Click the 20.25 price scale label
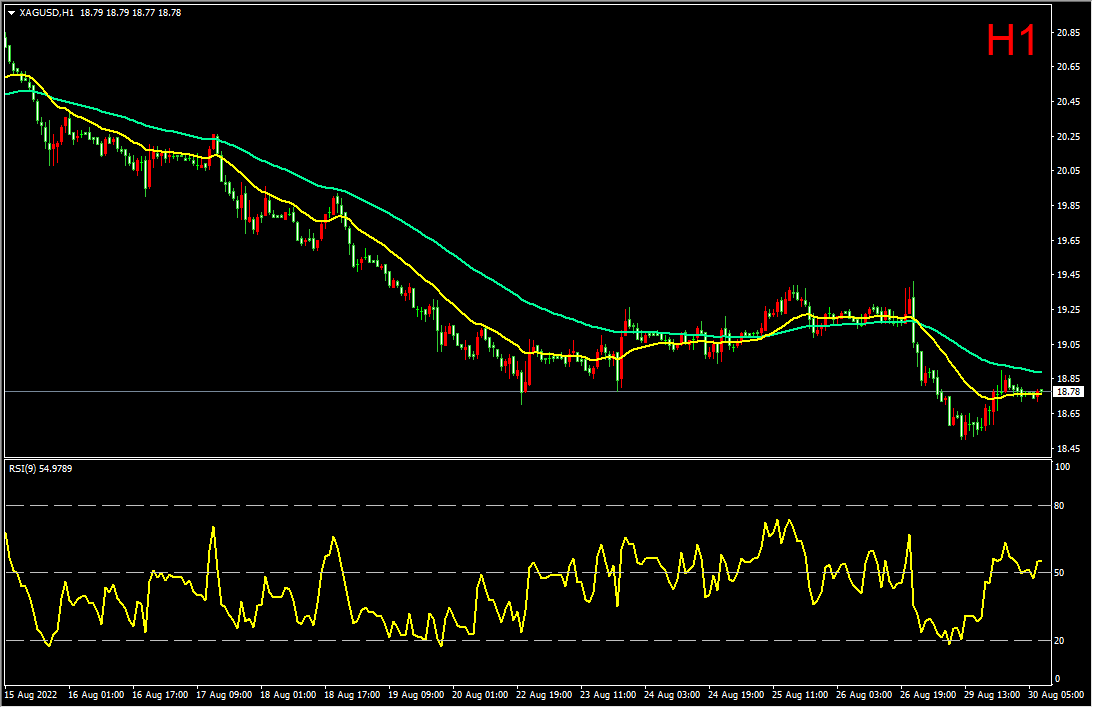Screen dimensions: 1093x708 tap(1069, 137)
